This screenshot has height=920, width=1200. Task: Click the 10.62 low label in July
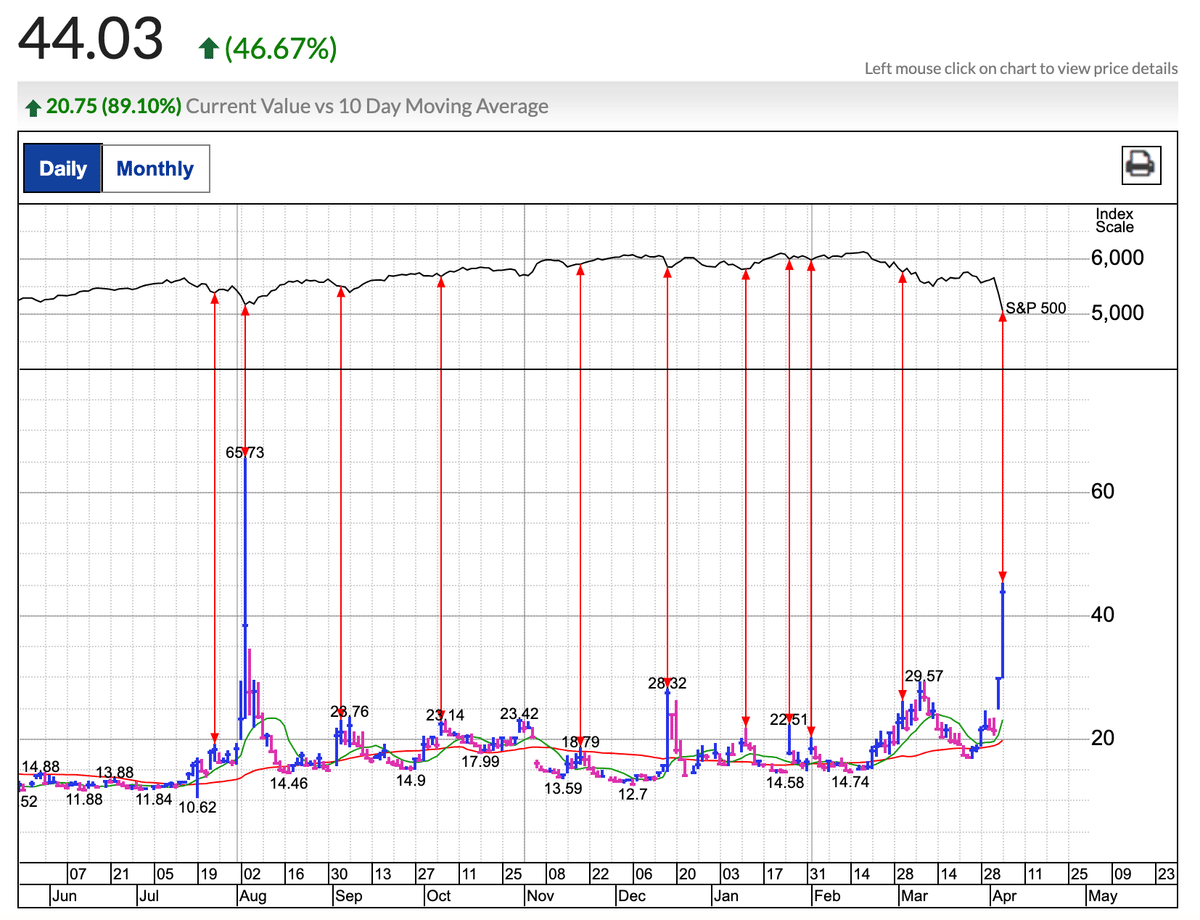tap(197, 807)
